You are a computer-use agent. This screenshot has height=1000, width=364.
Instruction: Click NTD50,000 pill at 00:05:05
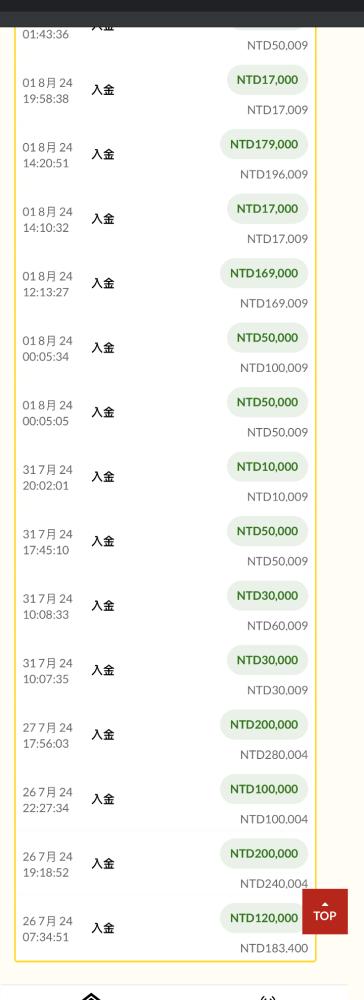click(267, 402)
